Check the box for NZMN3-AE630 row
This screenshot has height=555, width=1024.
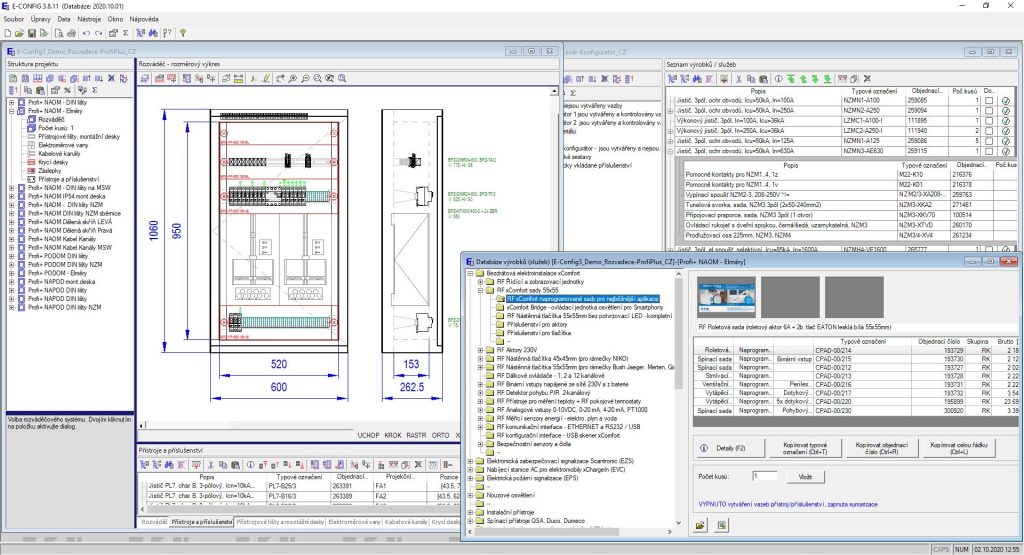coord(988,150)
